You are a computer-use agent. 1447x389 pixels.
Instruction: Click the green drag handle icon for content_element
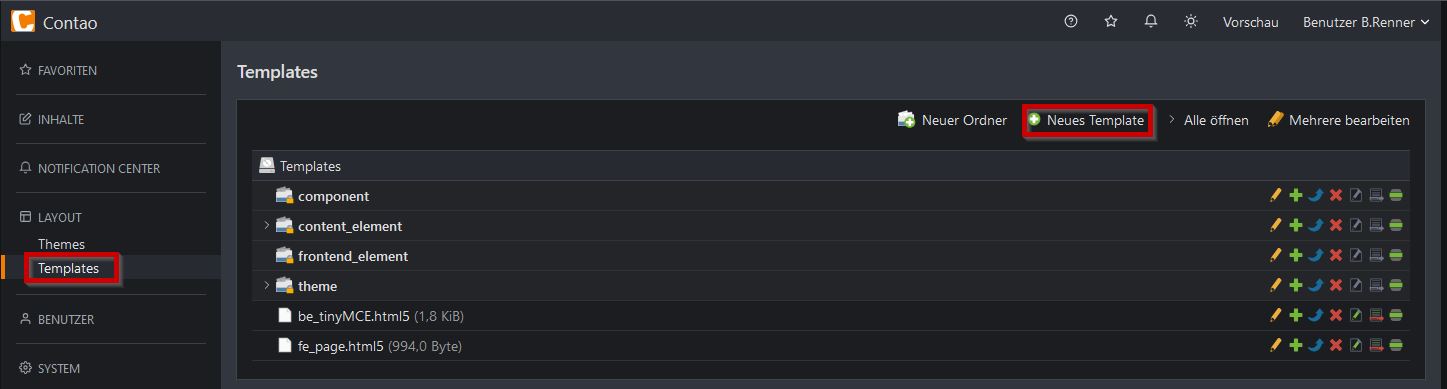tap(1396, 226)
